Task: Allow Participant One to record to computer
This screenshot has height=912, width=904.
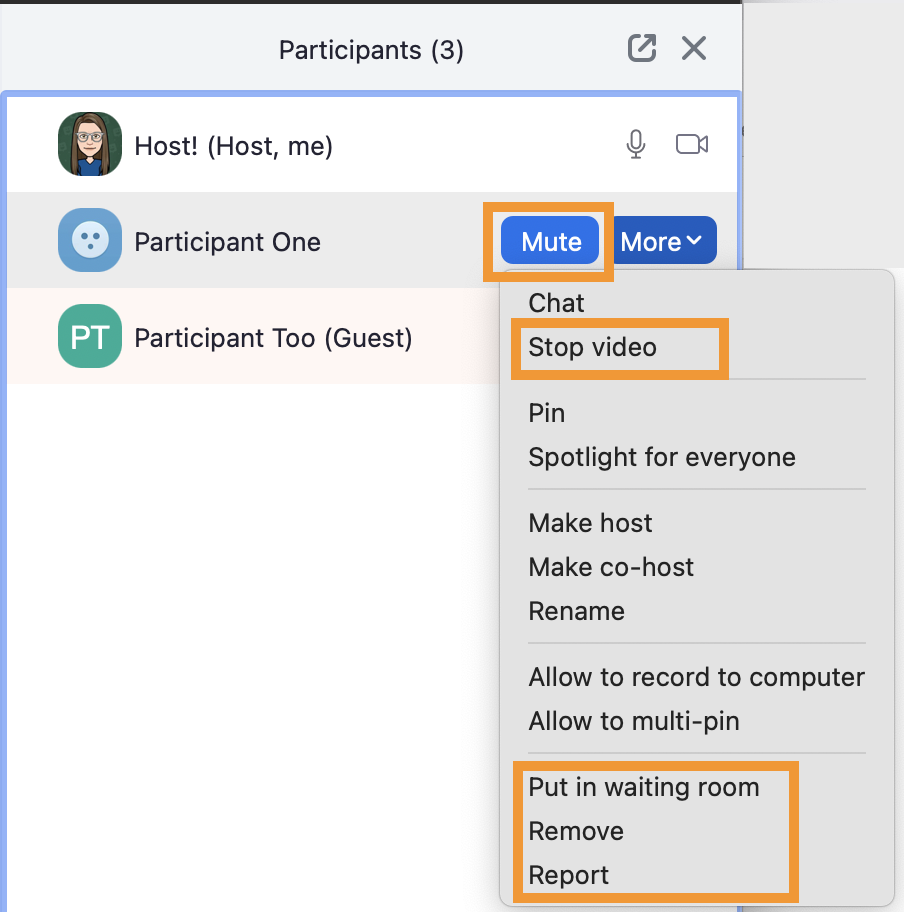Action: pos(696,677)
